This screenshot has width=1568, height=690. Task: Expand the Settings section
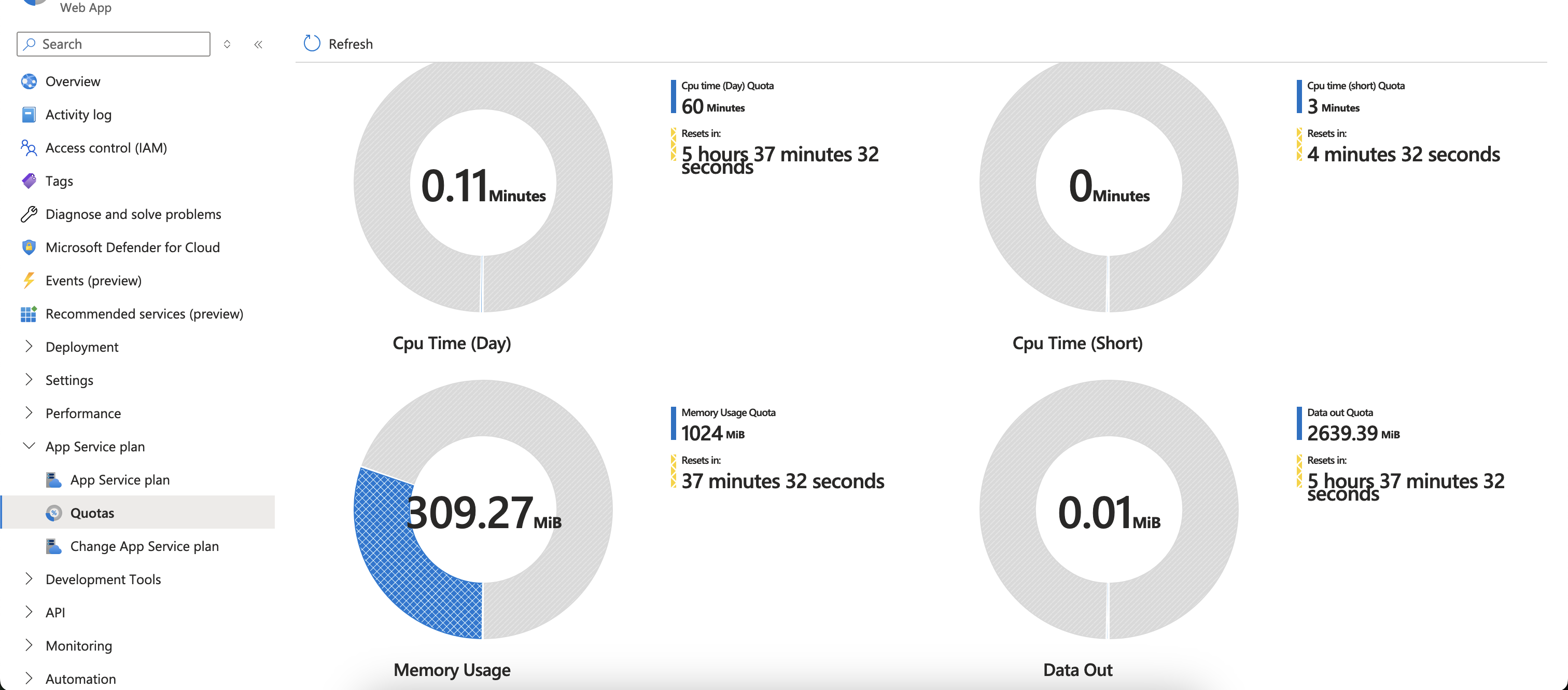click(x=29, y=379)
